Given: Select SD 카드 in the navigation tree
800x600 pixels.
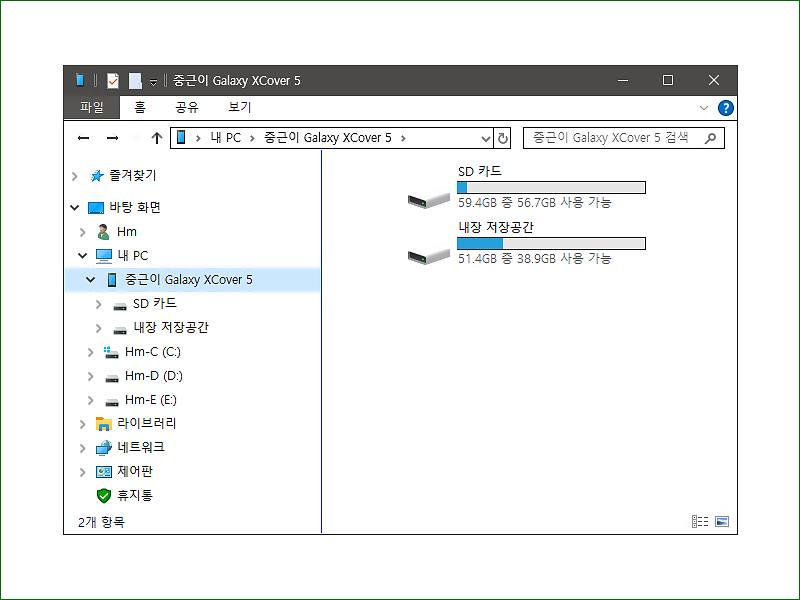Looking at the screenshot, I should (x=155, y=304).
